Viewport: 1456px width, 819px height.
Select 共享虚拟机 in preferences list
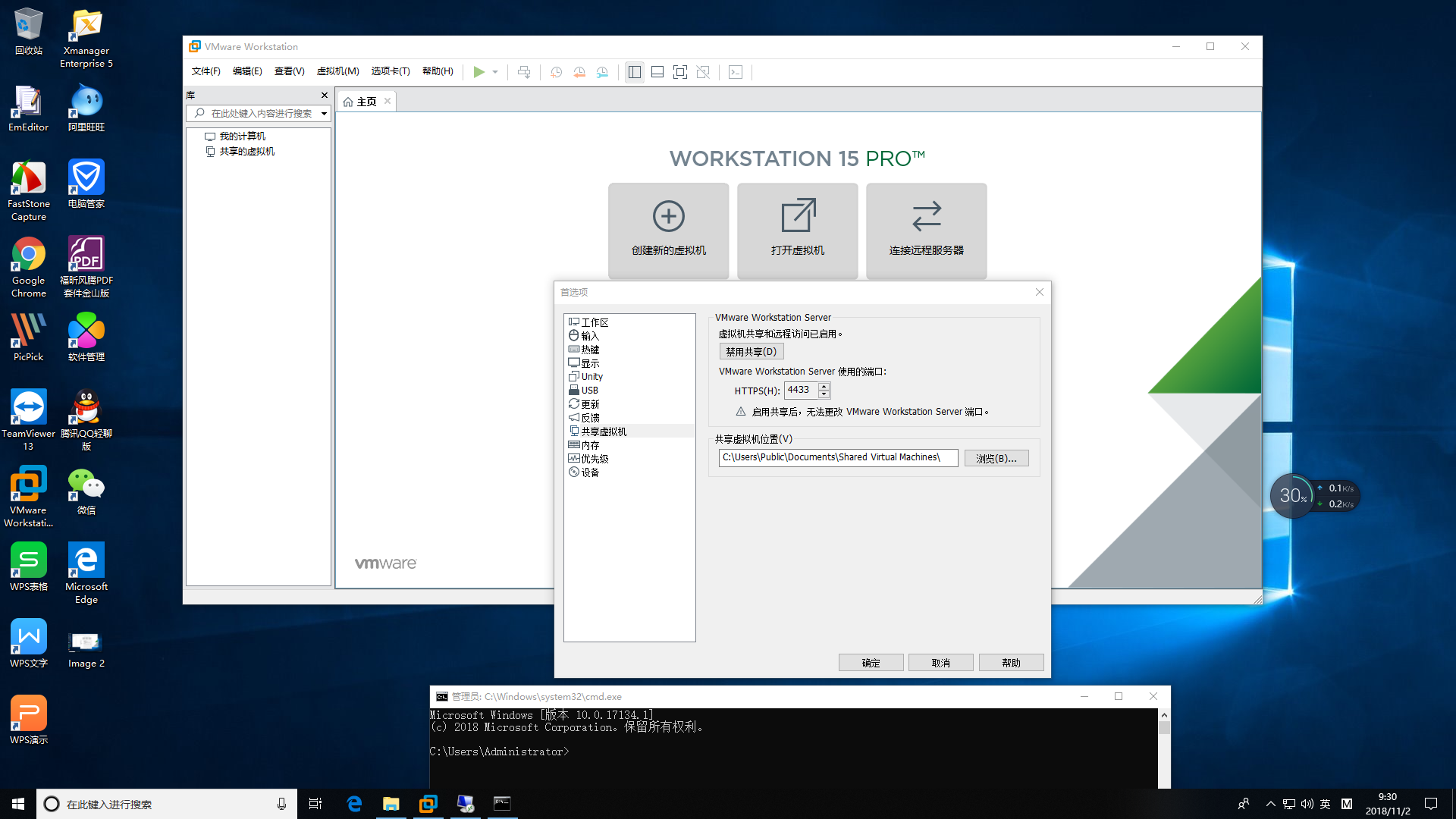coord(629,431)
